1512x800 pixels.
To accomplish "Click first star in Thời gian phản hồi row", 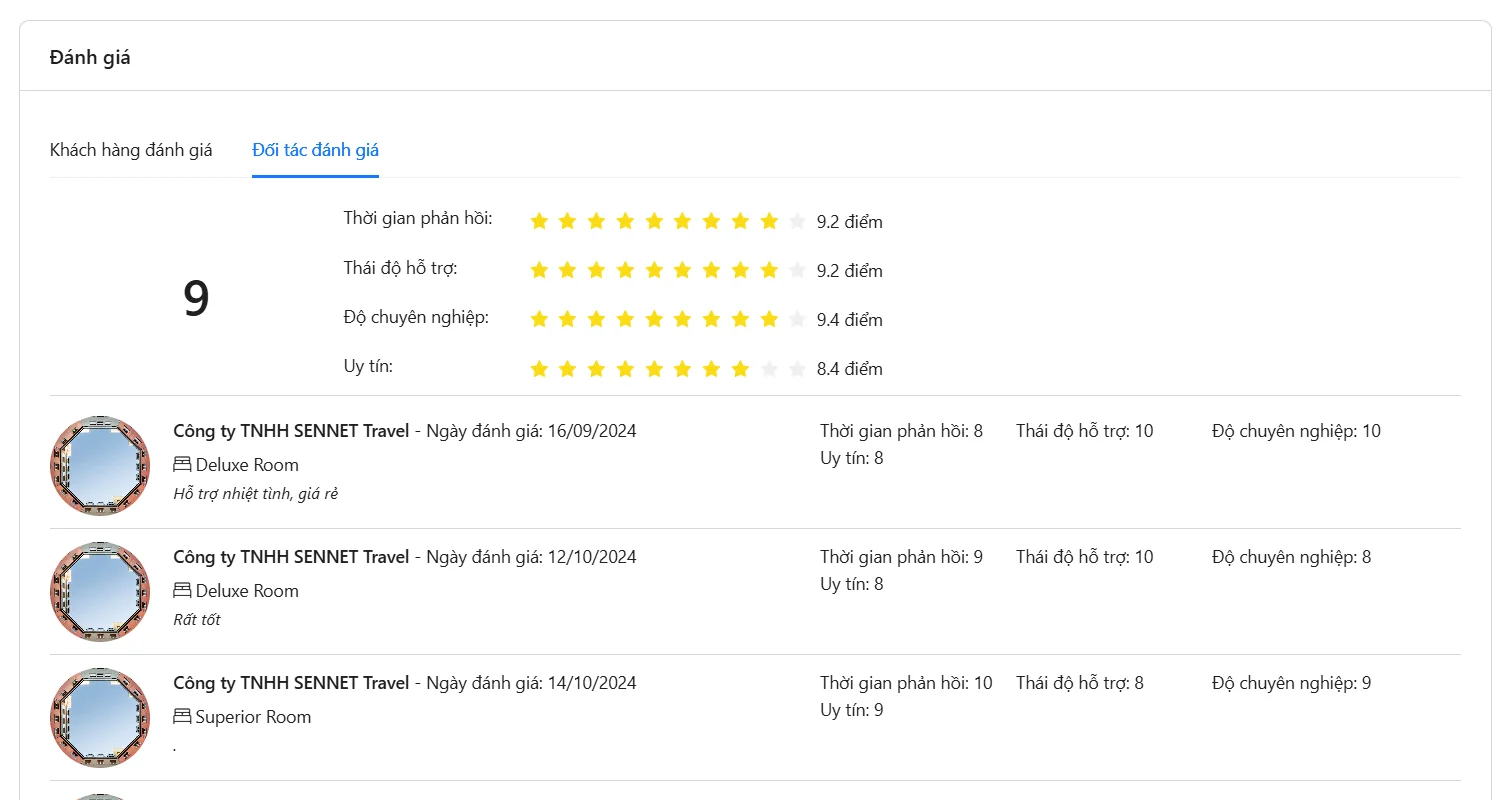I will (539, 221).
